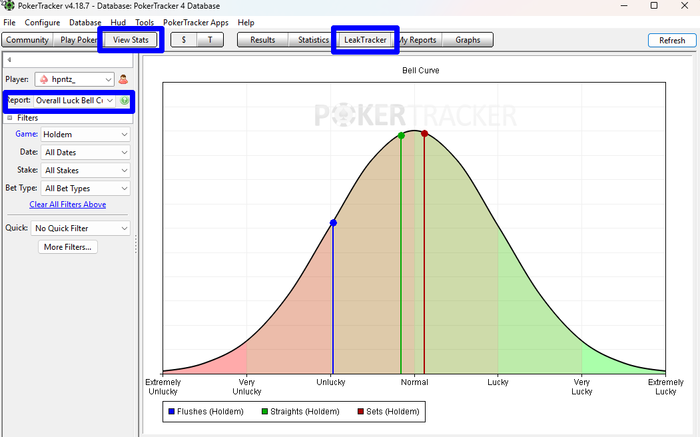Image resolution: width=700 pixels, height=437 pixels.
Task: Open the Game dropdown set to Holdem
Action: tap(85, 134)
